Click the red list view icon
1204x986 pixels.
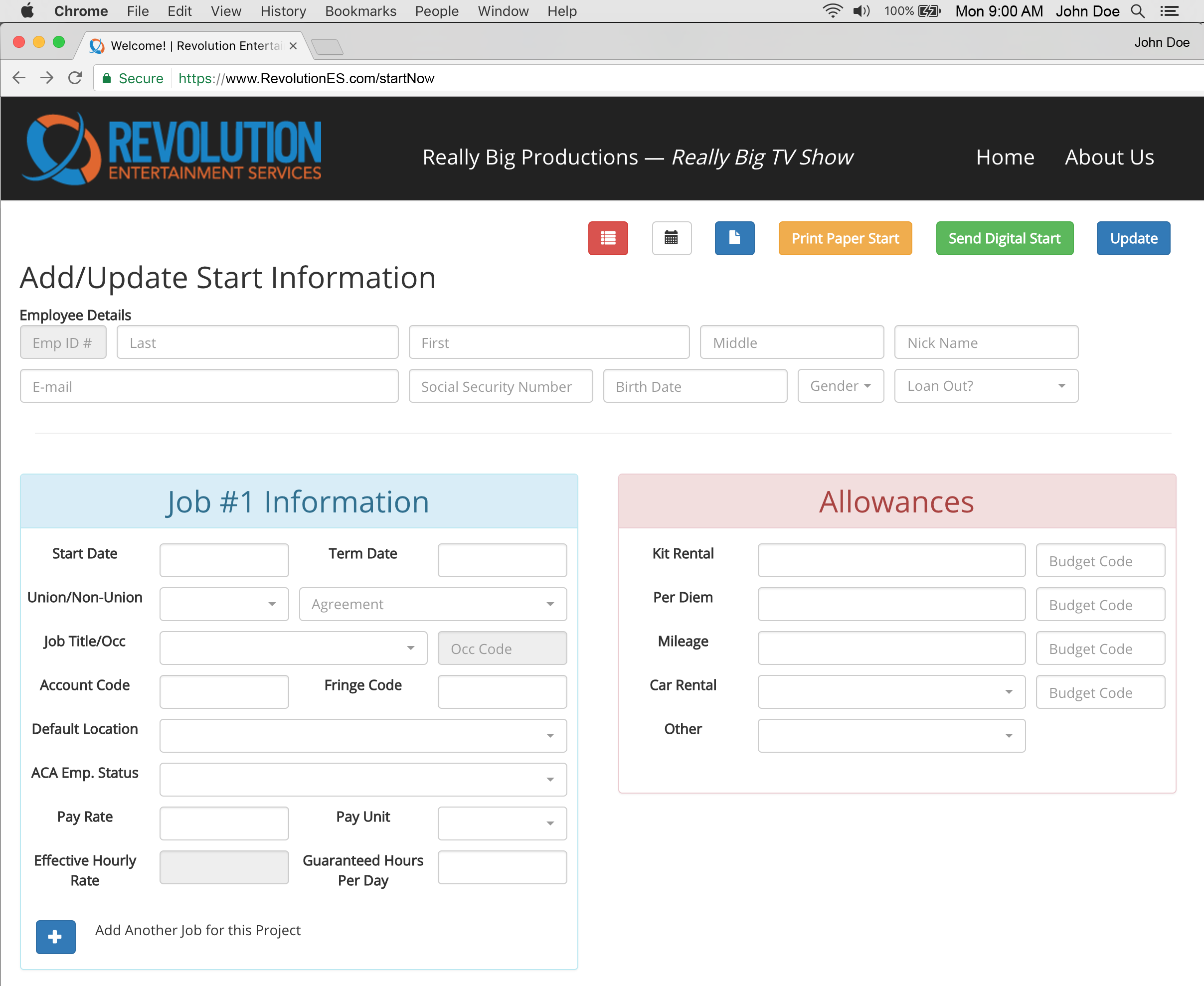608,238
